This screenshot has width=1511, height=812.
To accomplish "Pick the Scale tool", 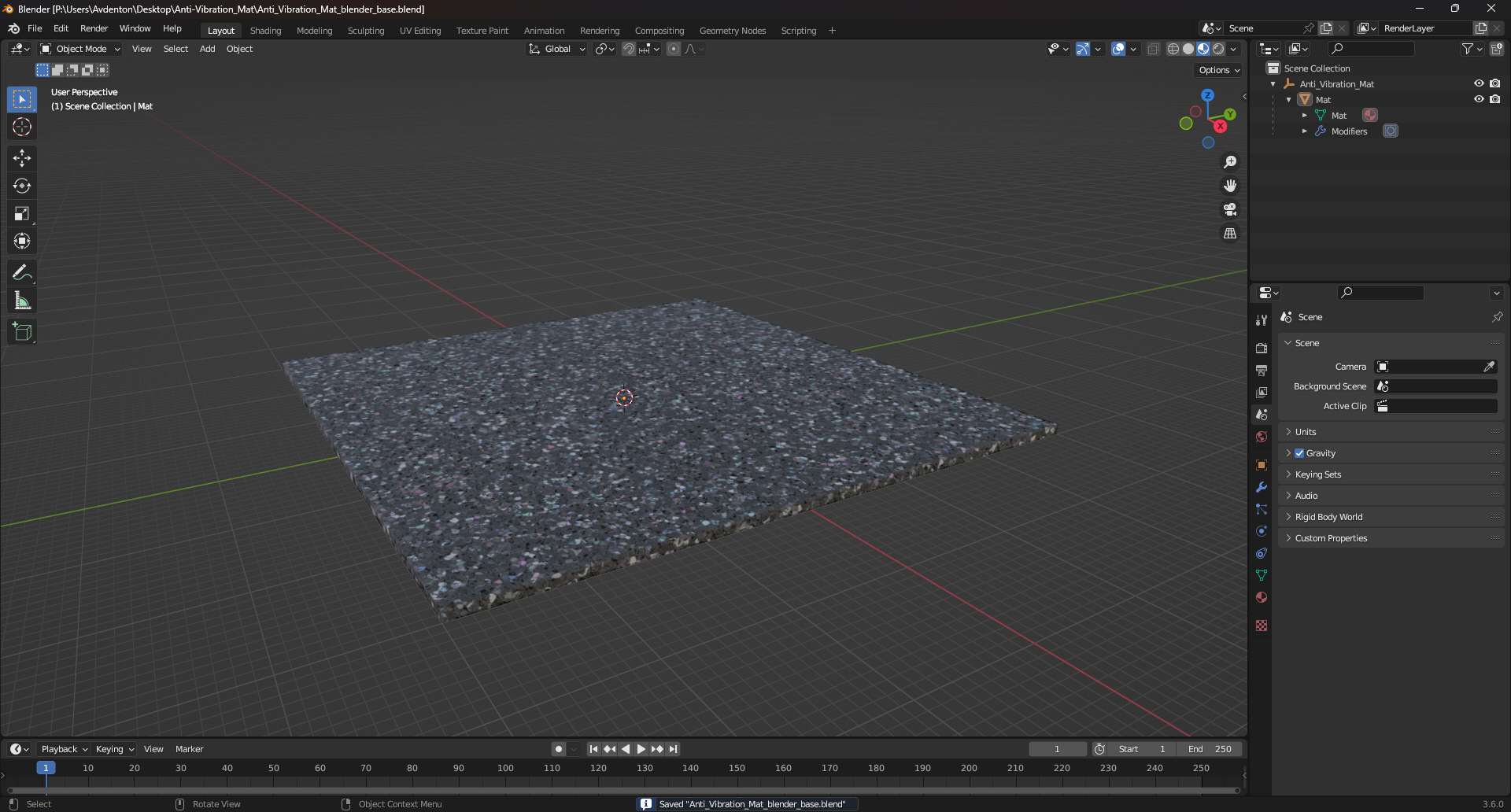I will 22,213.
